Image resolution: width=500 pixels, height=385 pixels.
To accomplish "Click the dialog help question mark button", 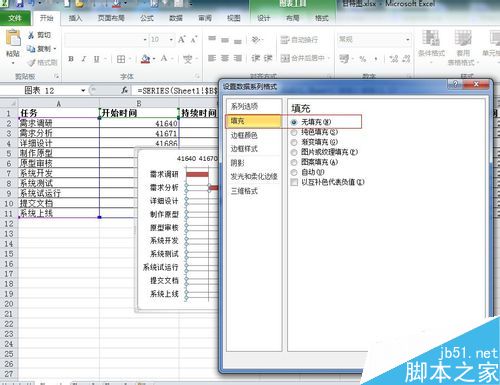I will pyautogui.click(x=455, y=84).
